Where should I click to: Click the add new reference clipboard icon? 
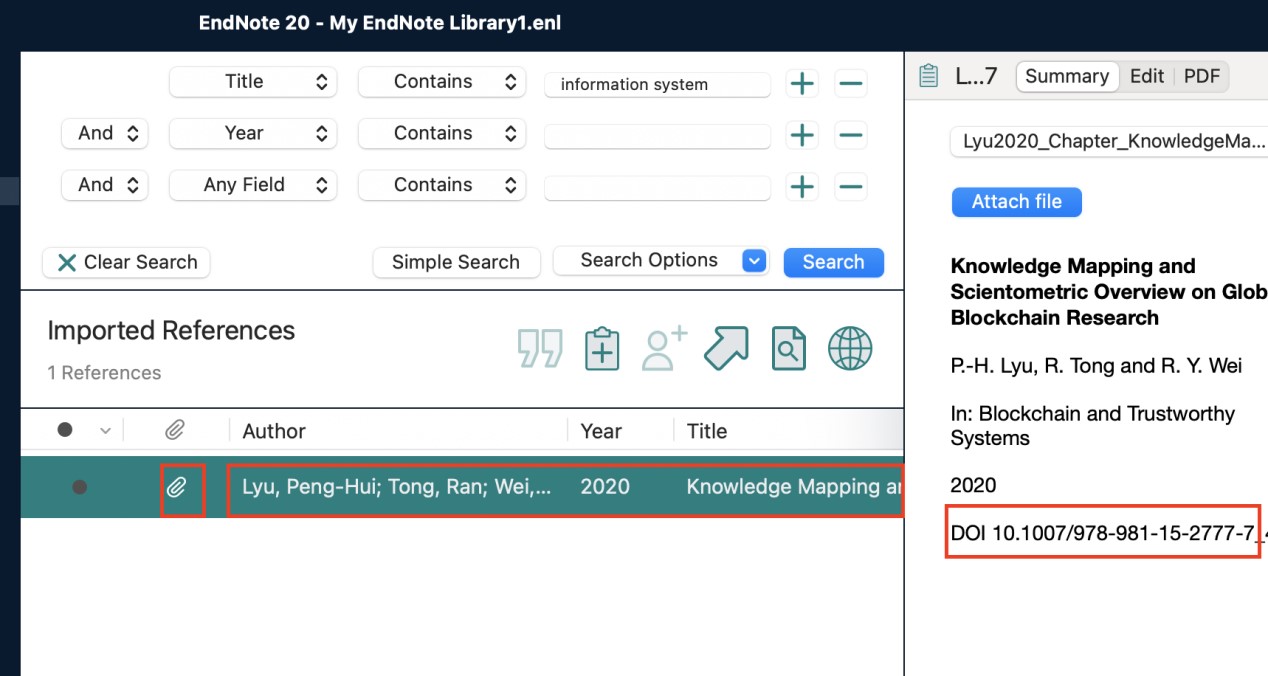(602, 349)
